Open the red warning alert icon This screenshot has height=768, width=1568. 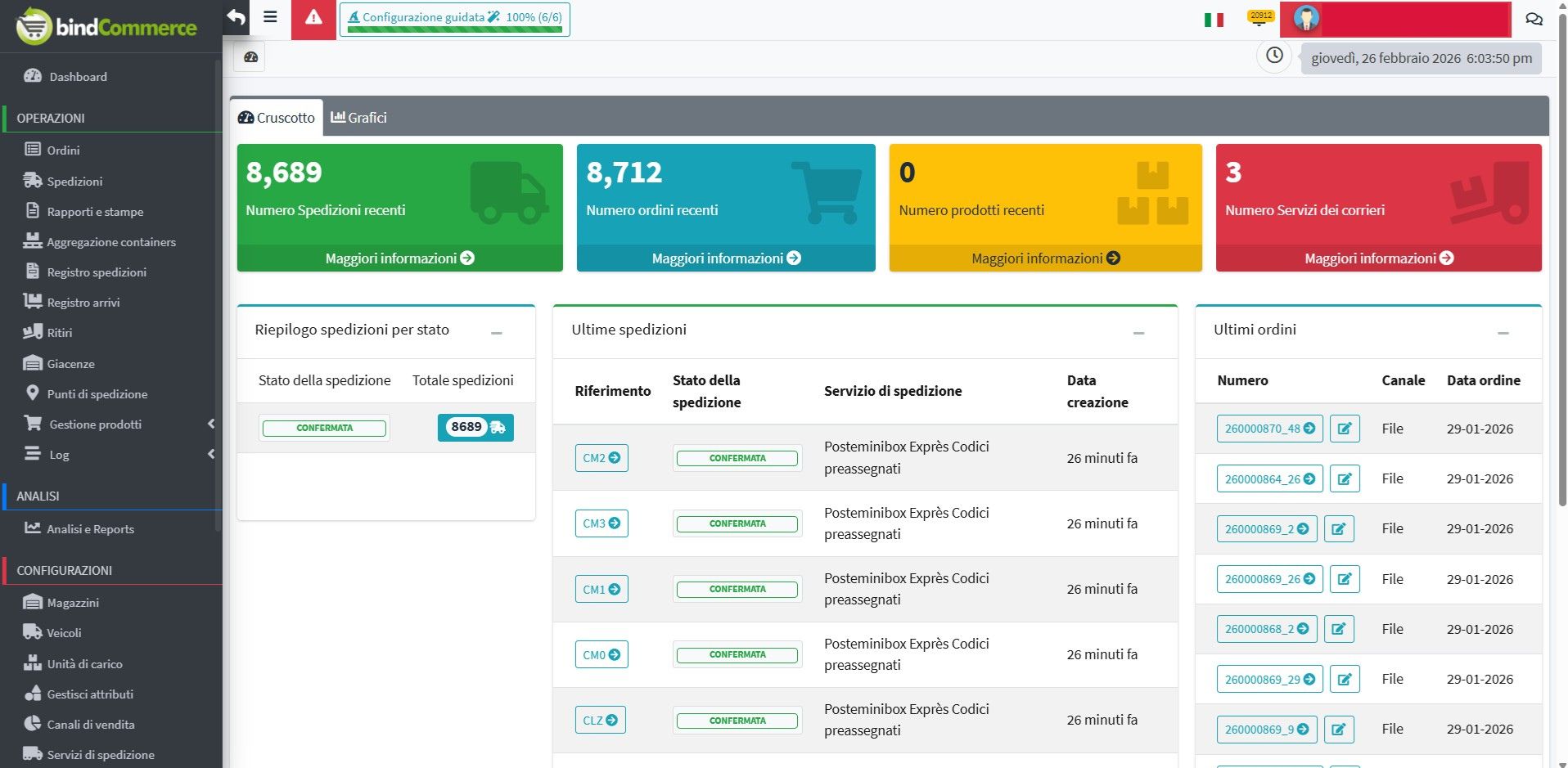313,18
